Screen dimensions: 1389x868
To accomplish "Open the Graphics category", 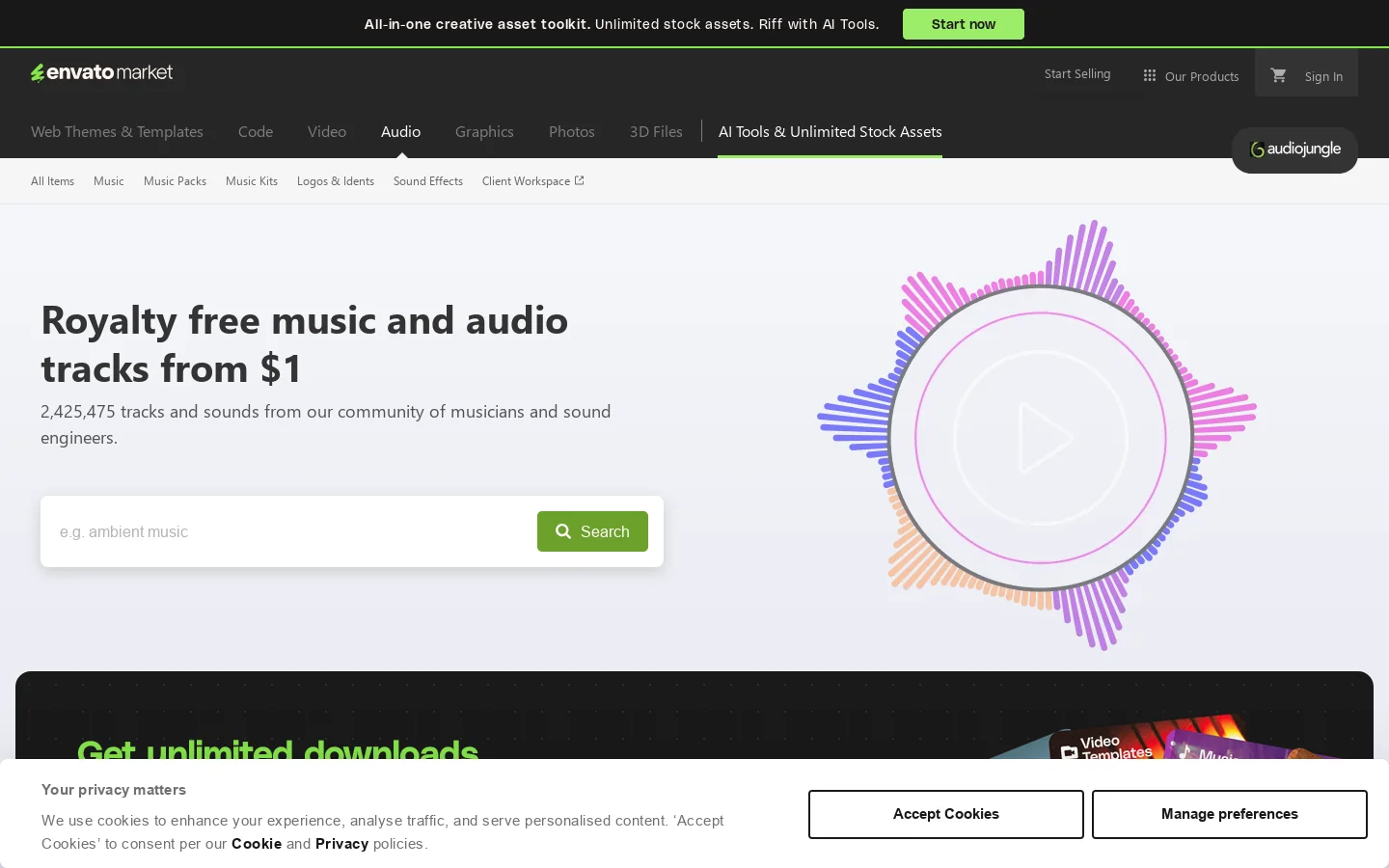I will (484, 131).
